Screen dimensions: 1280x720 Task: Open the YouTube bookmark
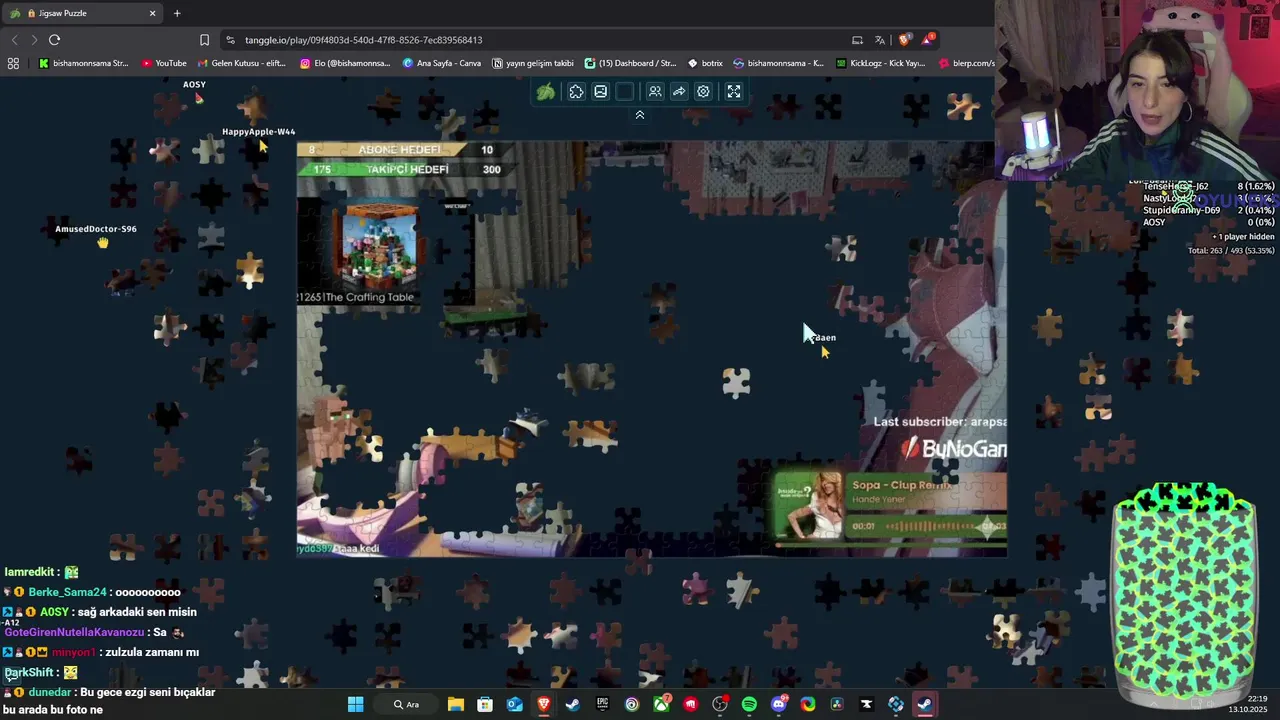164,63
